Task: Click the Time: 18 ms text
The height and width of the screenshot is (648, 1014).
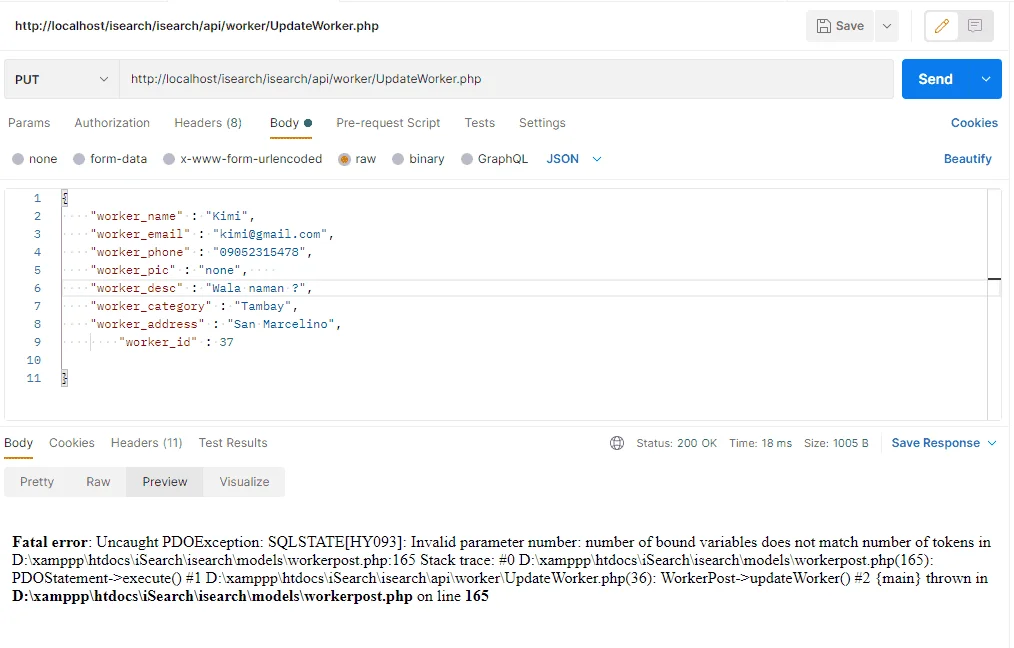Action: (x=760, y=443)
